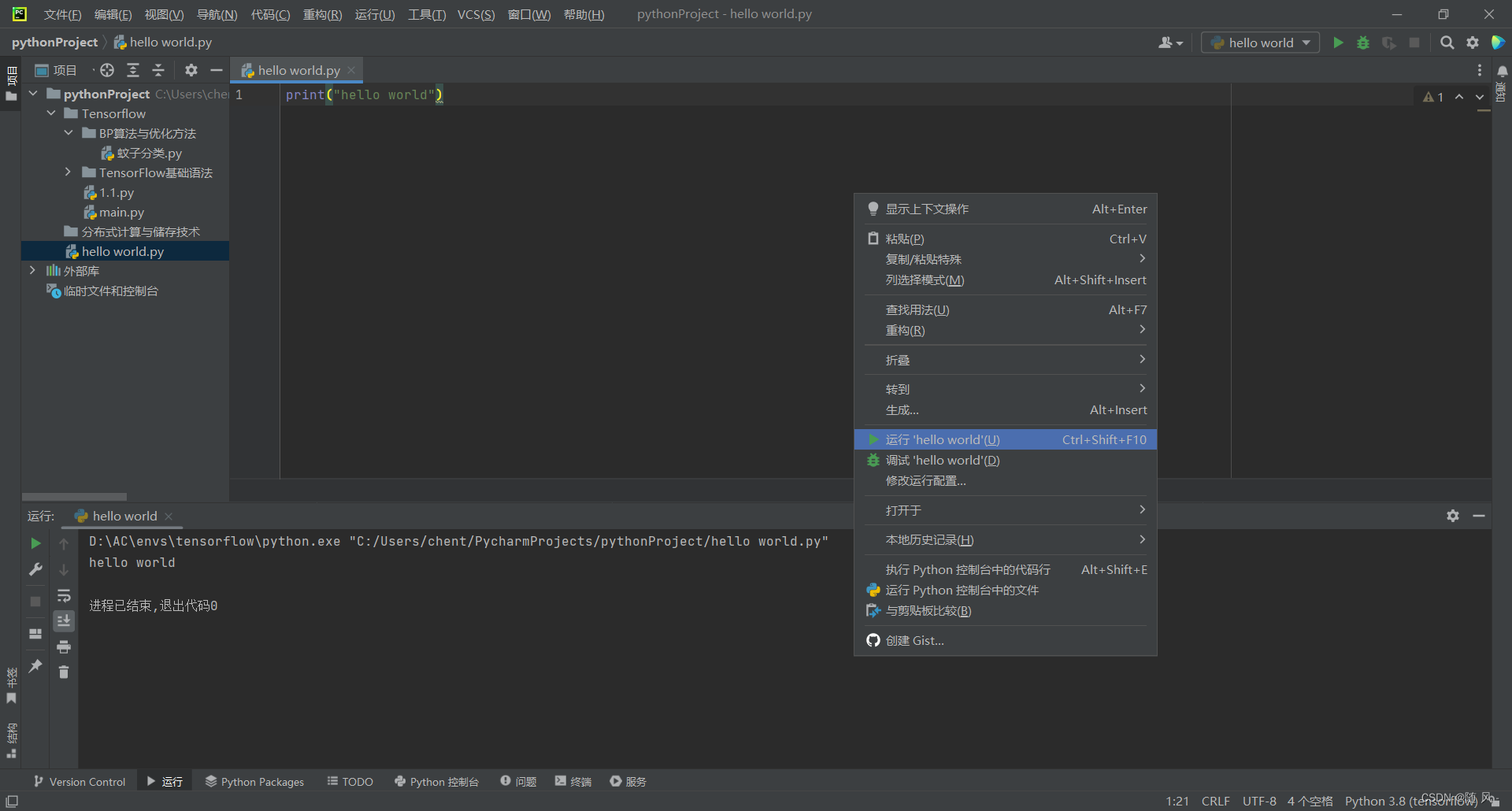Image resolution: width=1512 pixels, height=811 pixels.
Task: Expand all nodes in the project tree
Action: pos(133,70)
